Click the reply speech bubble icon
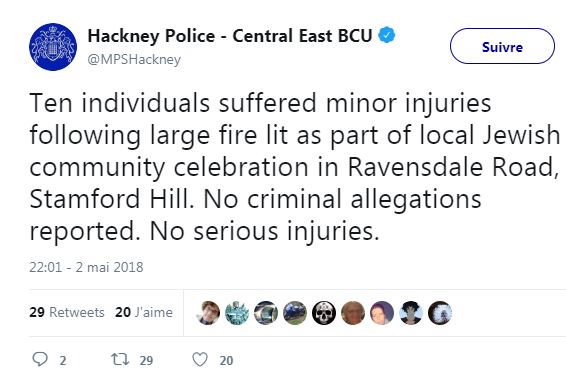The width and height of the screenshot is (566, 382). tap(40, 359)
